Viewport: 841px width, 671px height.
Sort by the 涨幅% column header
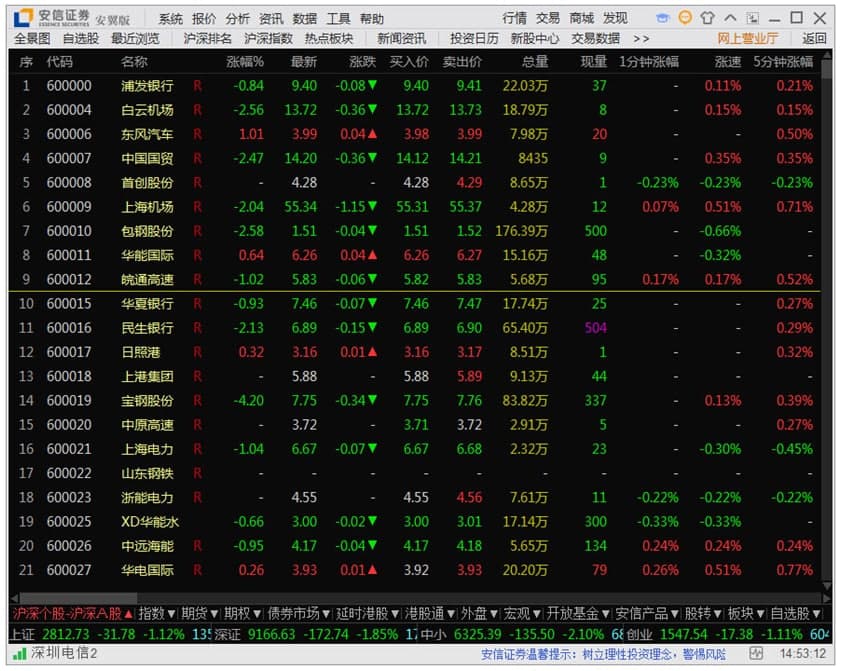pyautogui.click(x=245, y=62)
